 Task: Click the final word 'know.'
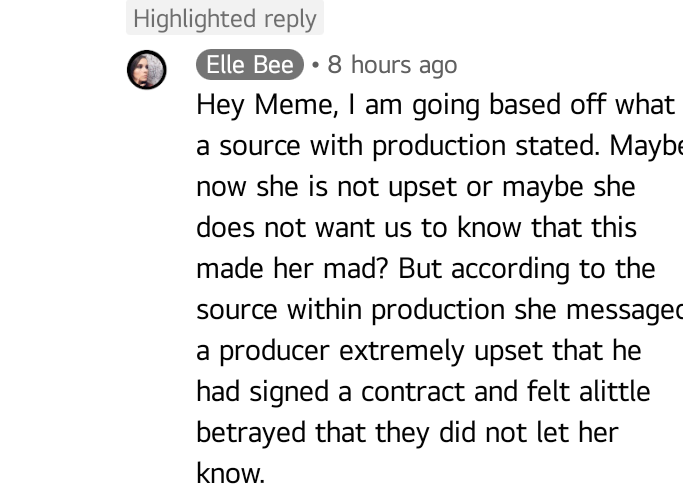click(230, 473)
